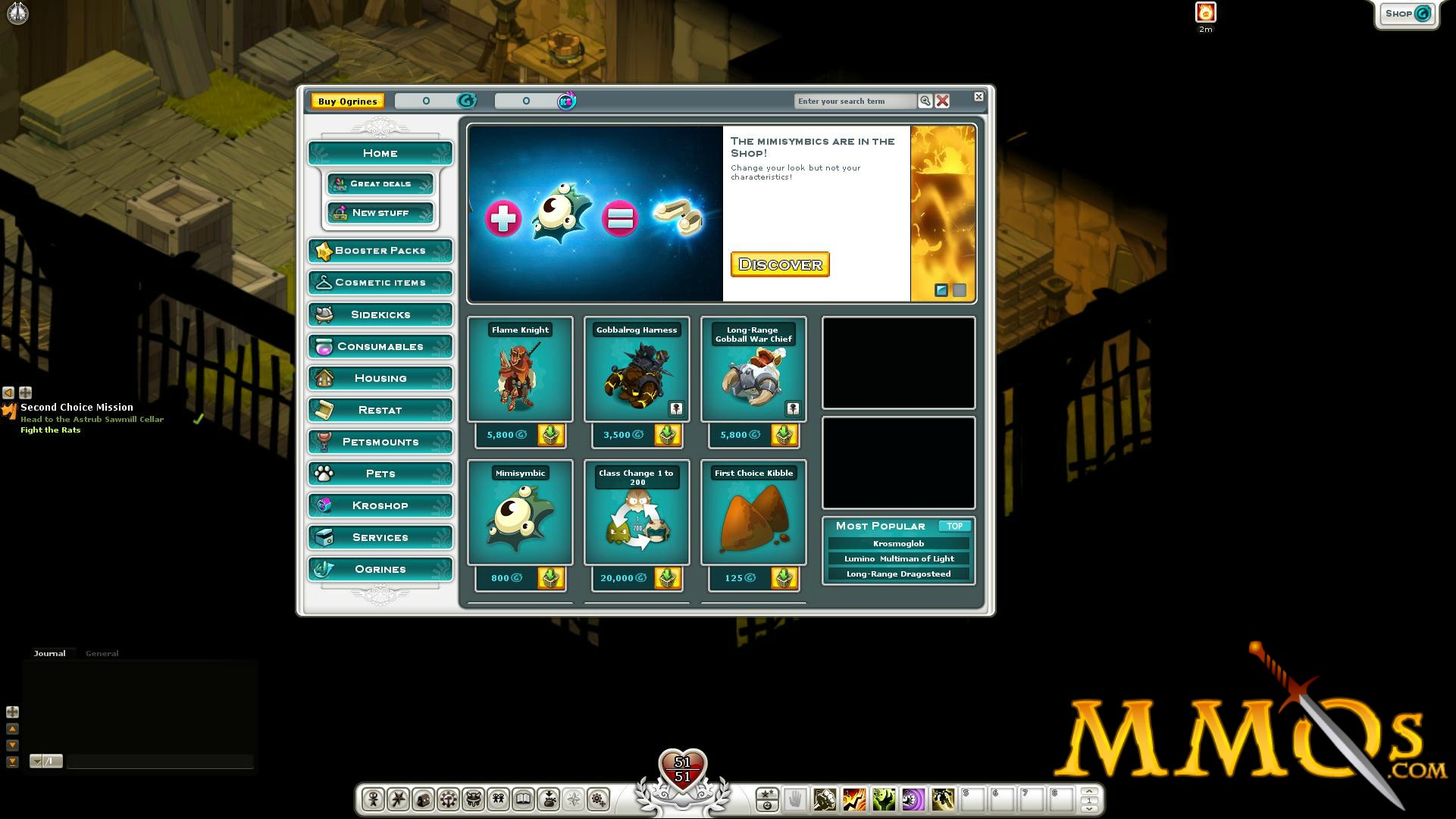1456x819 pixels.
Task: Select the green hand spell in slot 2
Action: 884,799
